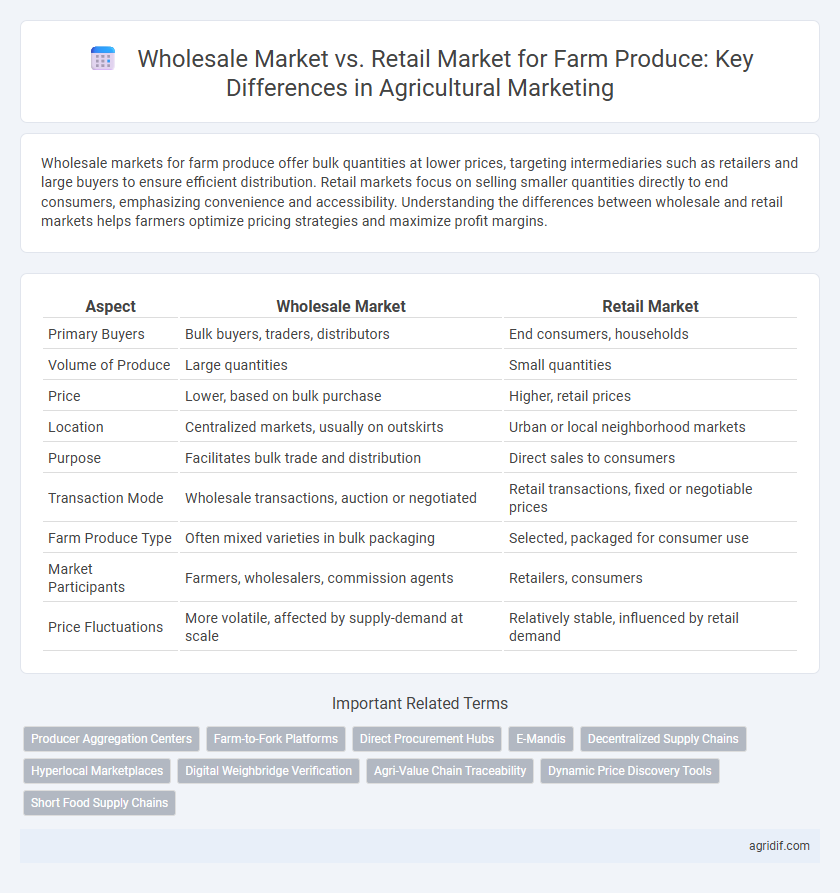This screenshot has width=840, height=893.
Task: Click the Digital Weighbridge Verification tag
Action: (268, 771)
